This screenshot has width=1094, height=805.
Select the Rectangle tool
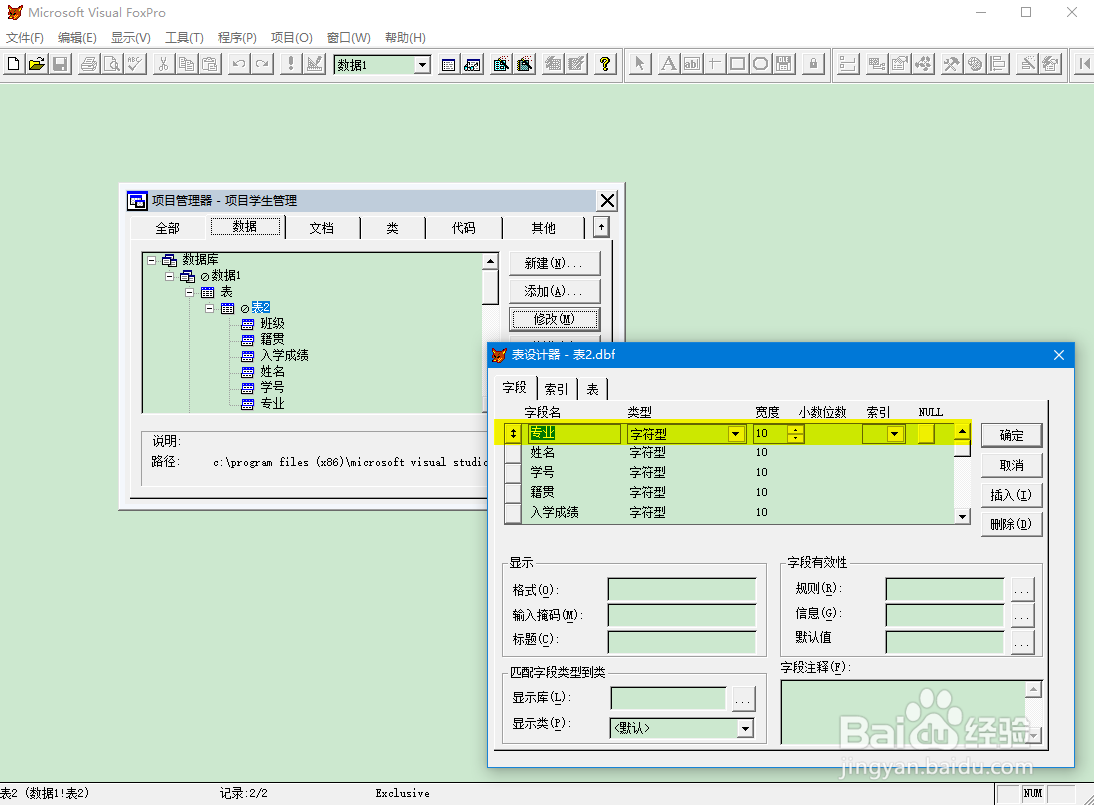(737, 64)
